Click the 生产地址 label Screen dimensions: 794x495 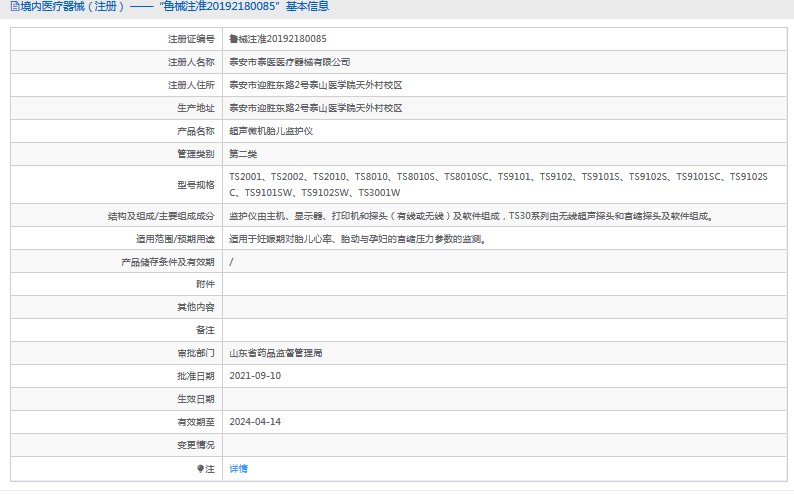coord(196,108)
